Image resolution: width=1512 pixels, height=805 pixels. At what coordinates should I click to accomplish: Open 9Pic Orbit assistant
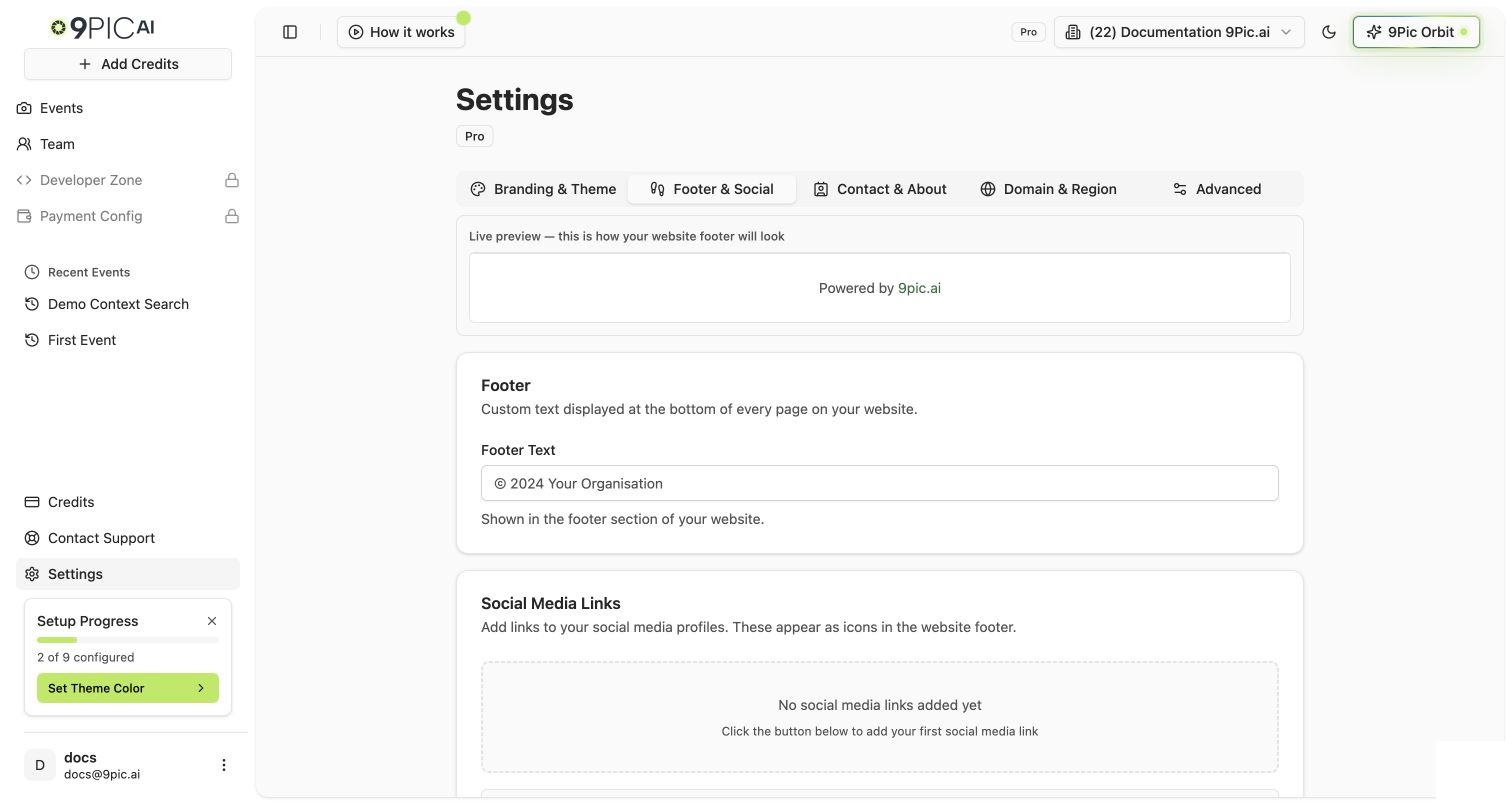[x=1416, y=32]
